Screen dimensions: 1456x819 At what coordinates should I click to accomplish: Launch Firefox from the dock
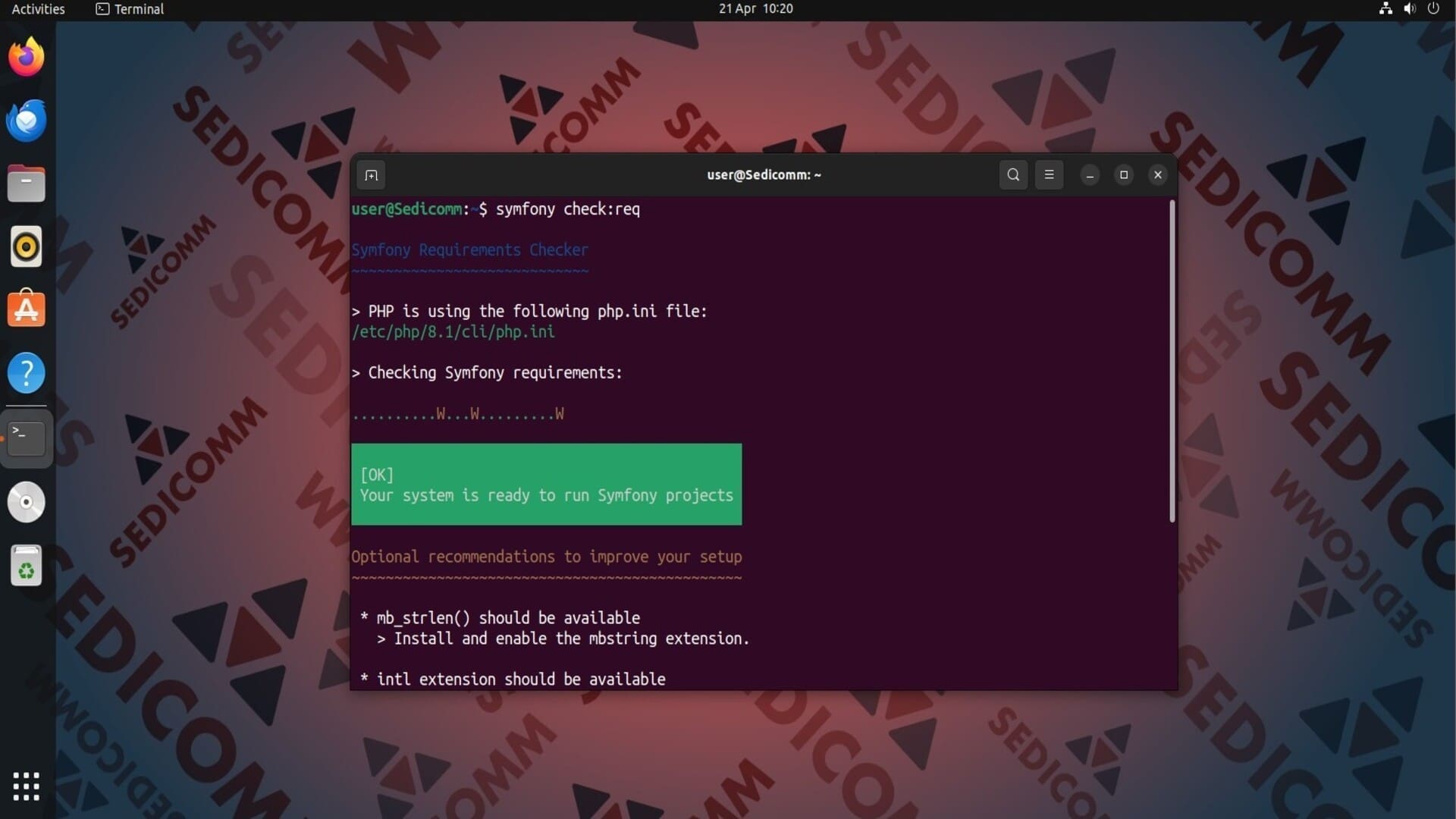(x=27, y=58)
